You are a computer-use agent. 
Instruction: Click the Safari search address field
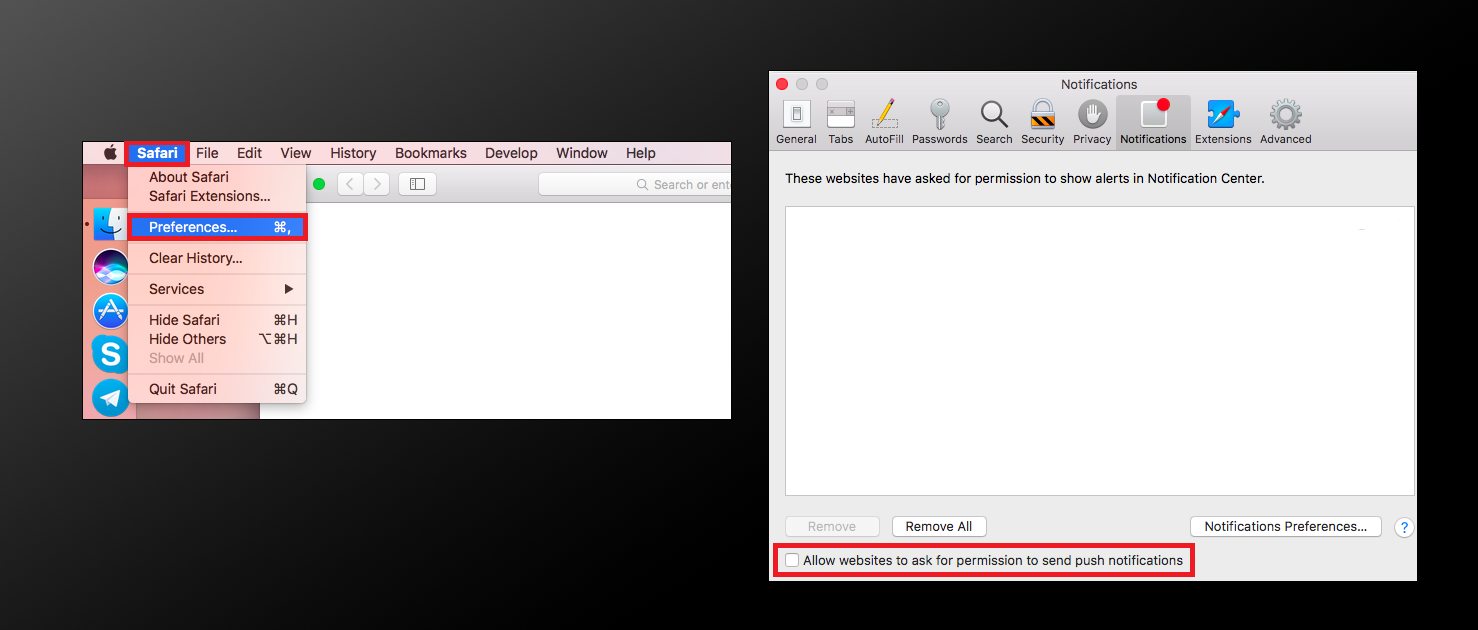[635, 184]
